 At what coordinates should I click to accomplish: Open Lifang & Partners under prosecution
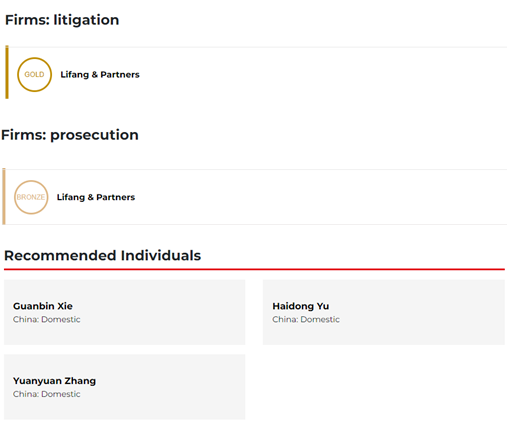(x=96, y=197)
